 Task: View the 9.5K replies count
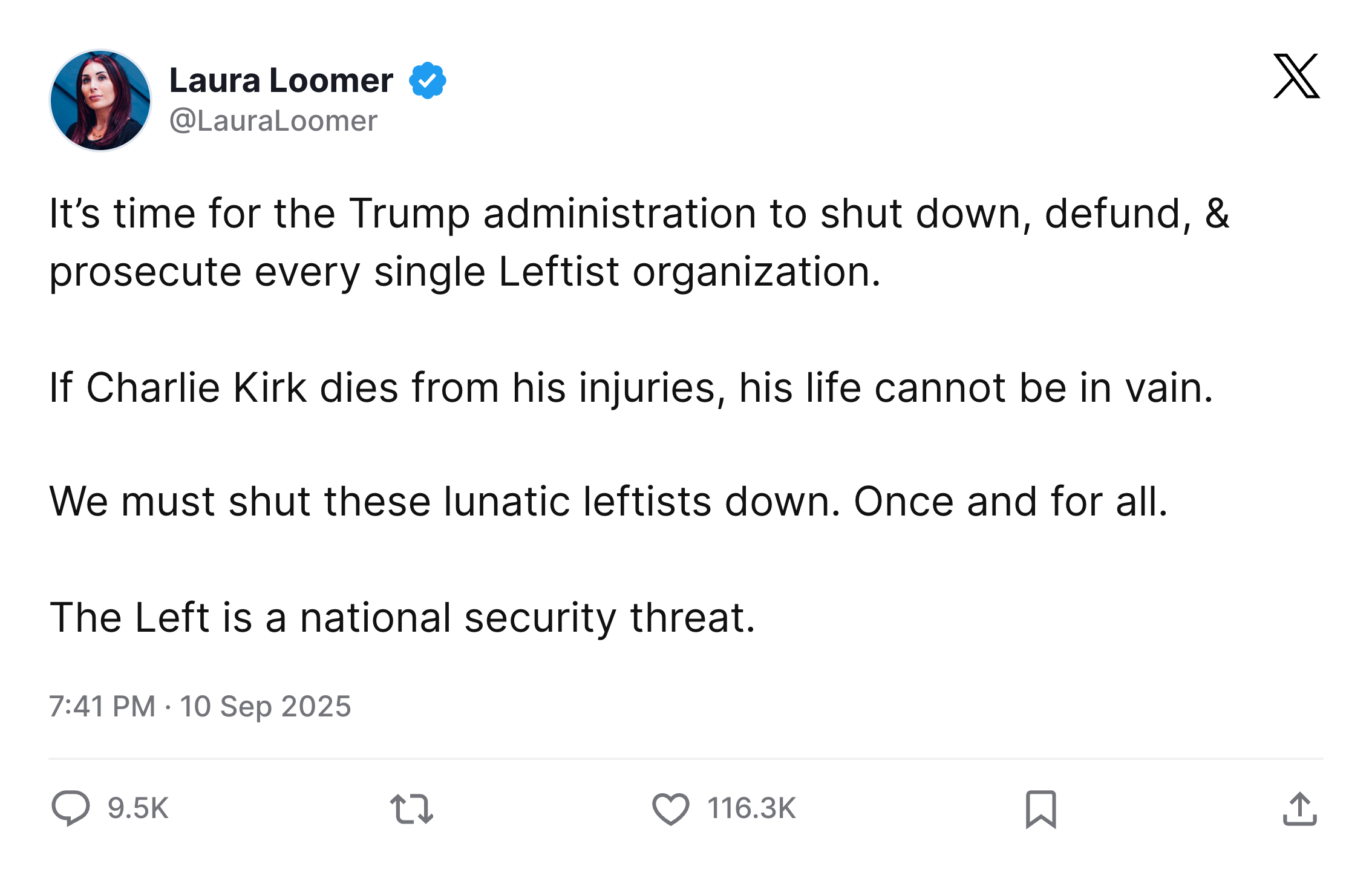(x=138, y=809)
